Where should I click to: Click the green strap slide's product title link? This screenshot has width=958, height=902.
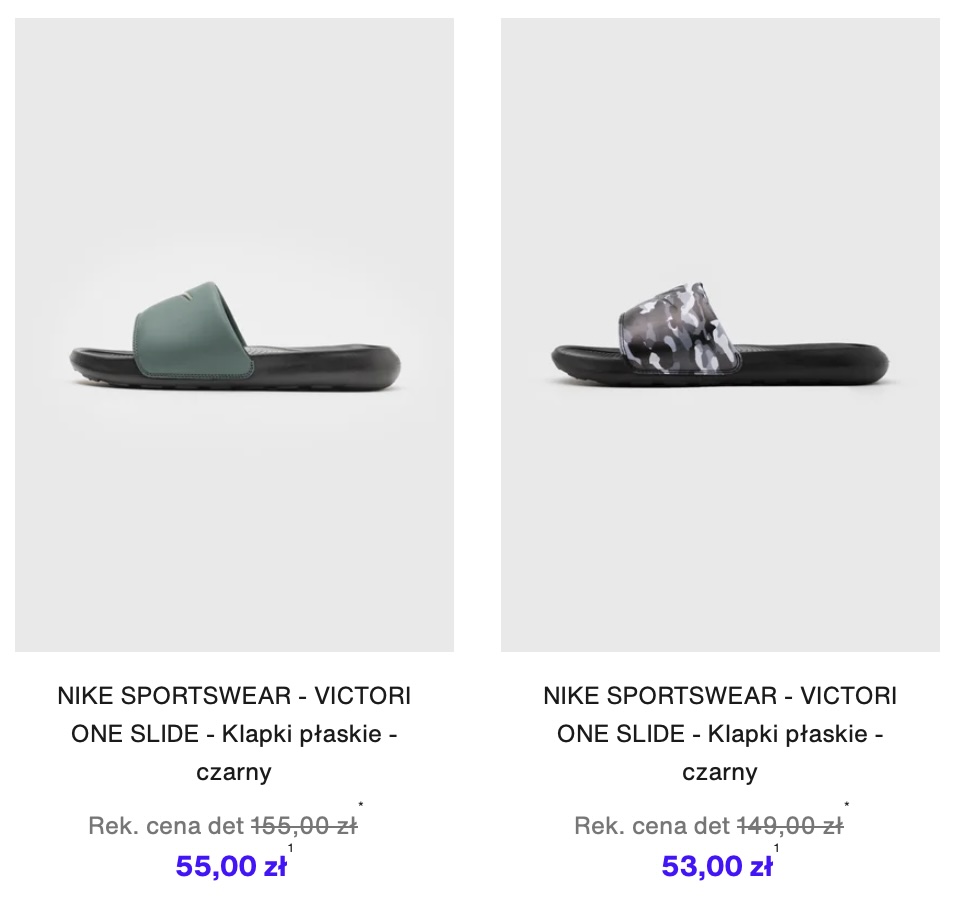(235, 733)
